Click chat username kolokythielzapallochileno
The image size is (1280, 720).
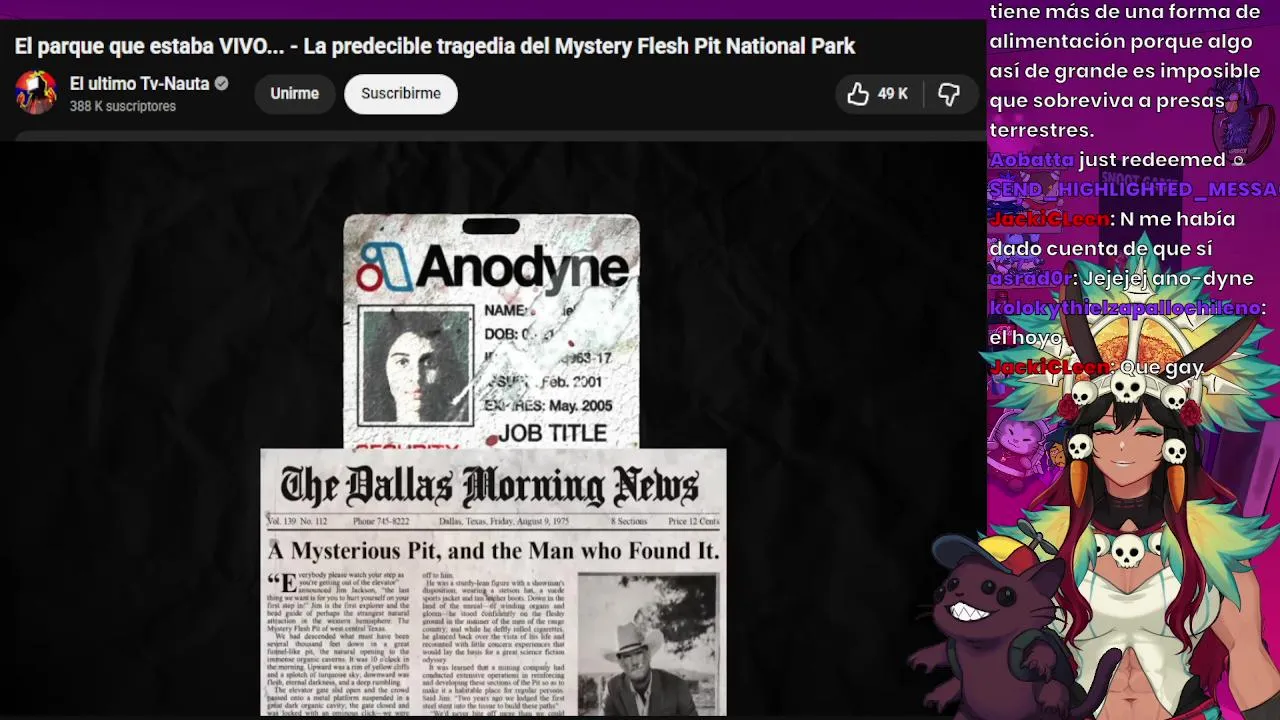[x=1124, y=308]
